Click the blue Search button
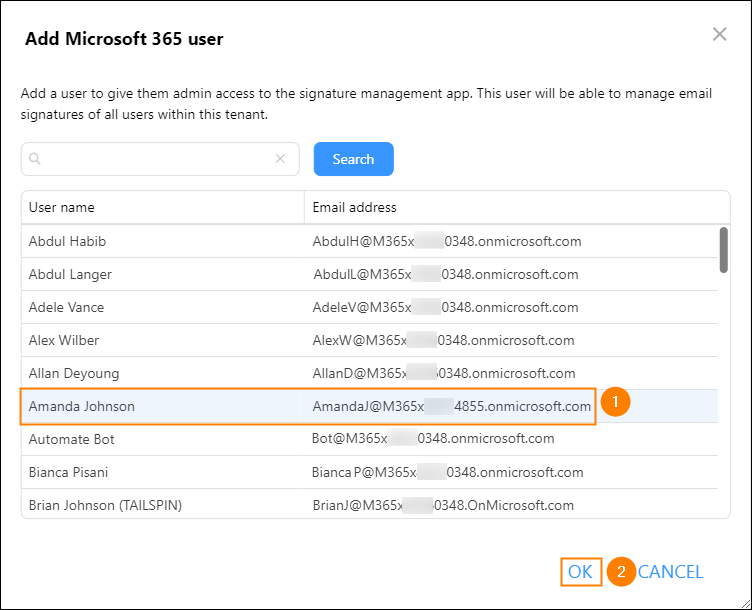 point(353,159)
